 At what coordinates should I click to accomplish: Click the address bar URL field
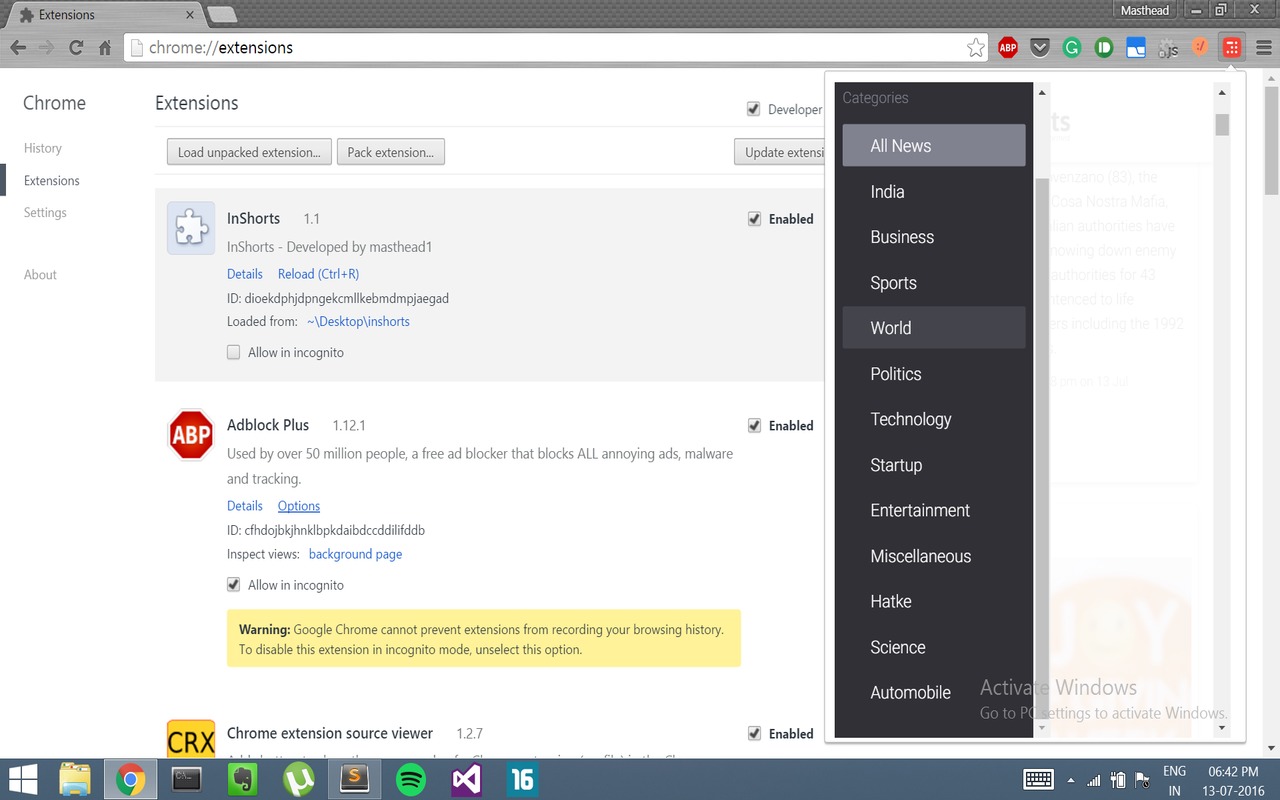tap(555, 47)
